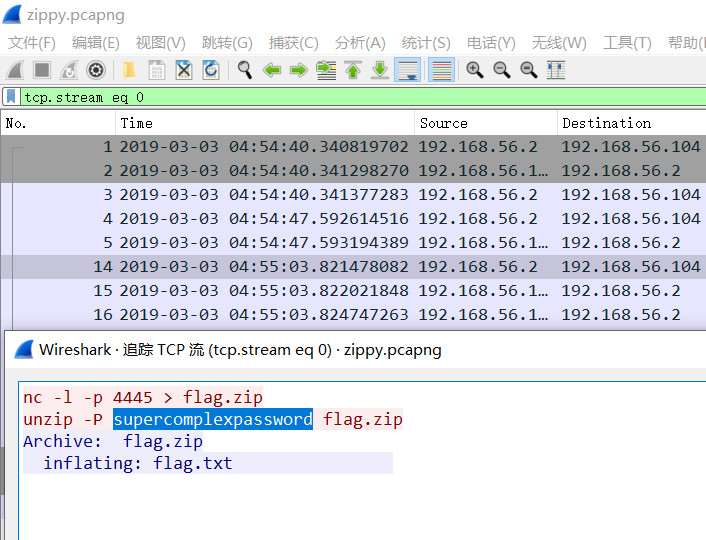Open the 工具(T) menu
This screenshot has width=706, height=540.
tap(627, 43)
